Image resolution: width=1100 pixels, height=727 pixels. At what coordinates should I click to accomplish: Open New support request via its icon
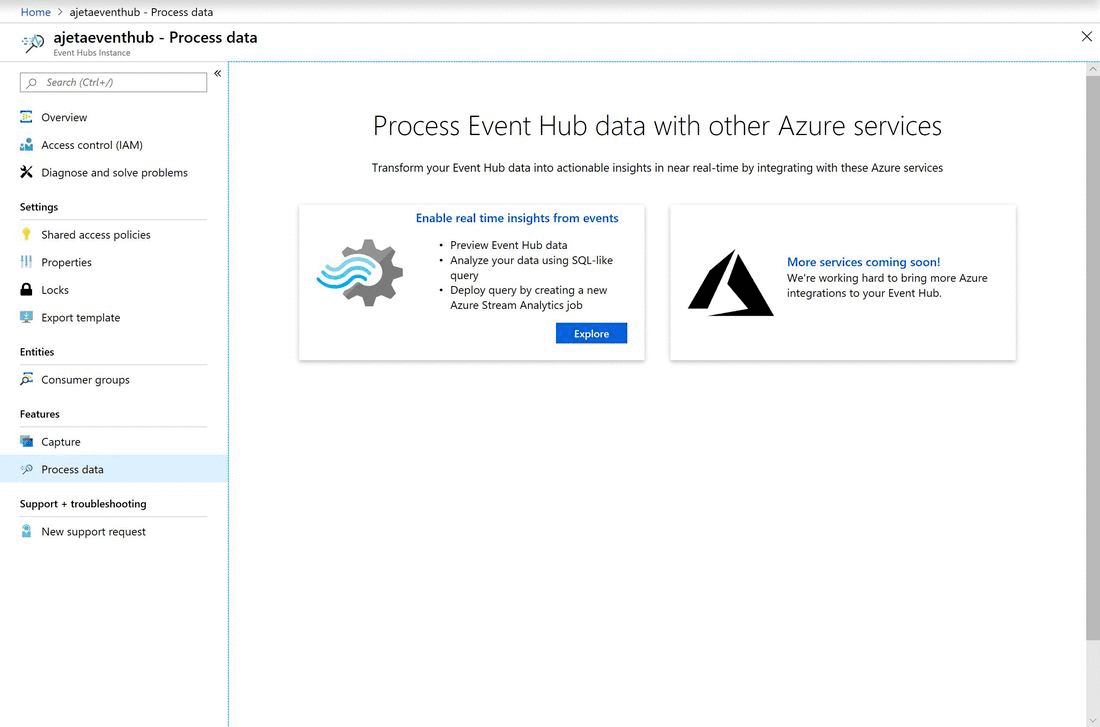click(25, 531)
